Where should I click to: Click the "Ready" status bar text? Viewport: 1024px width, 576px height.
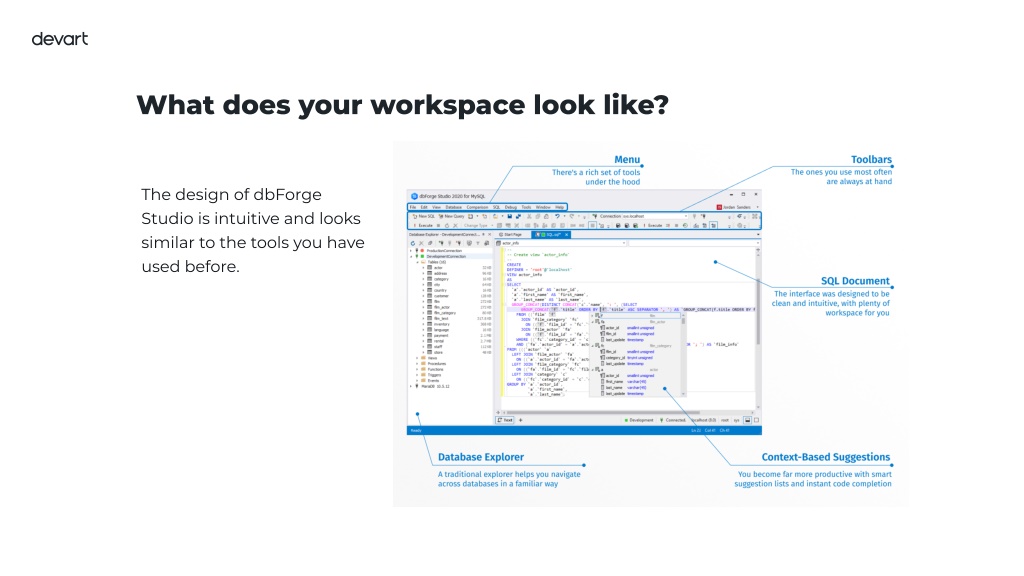click(416, 431)
